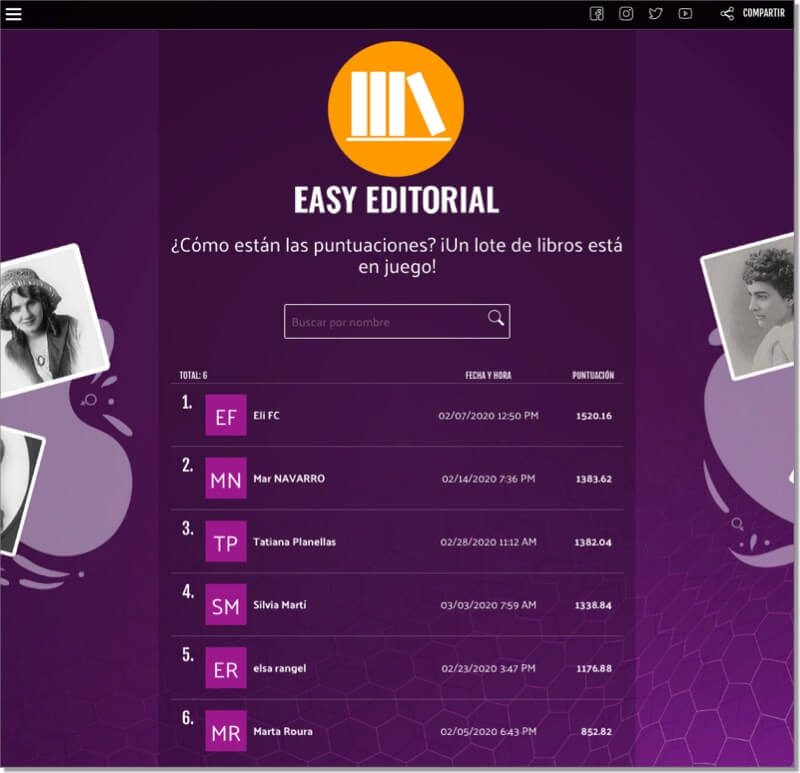Click the COMPARTIR button
The image size is (800, 773).
763,14
